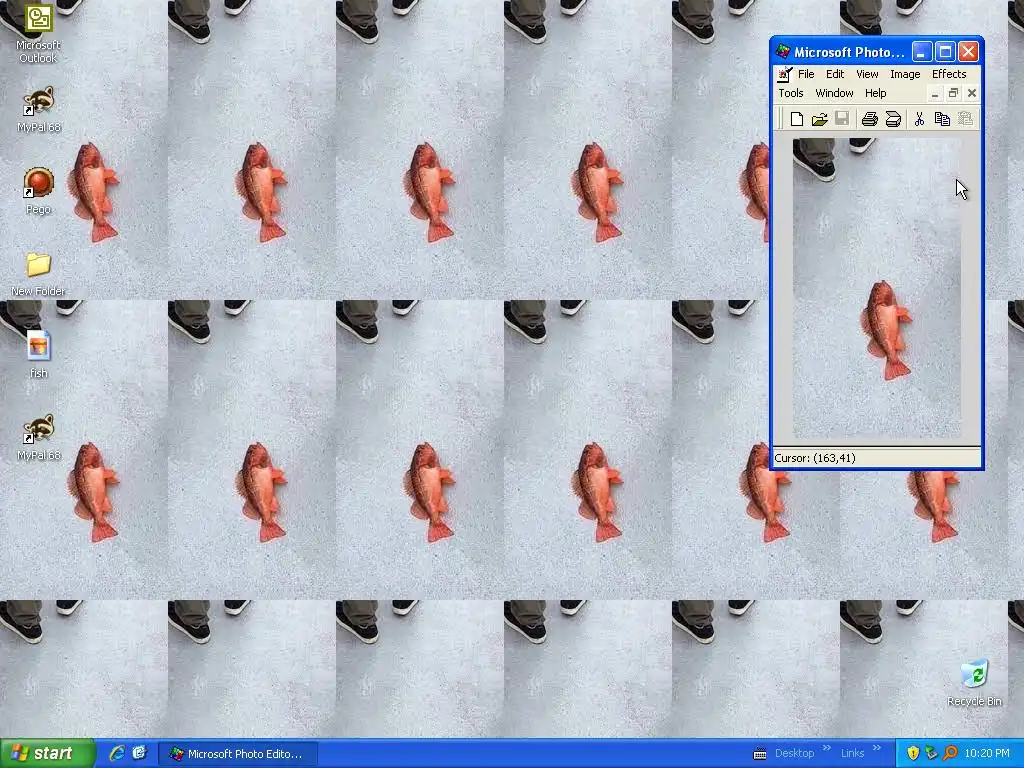1024x768 pixels.
Task: Click the Microsoft Photo Editor title bar text
Action: (x=849, y=52)
